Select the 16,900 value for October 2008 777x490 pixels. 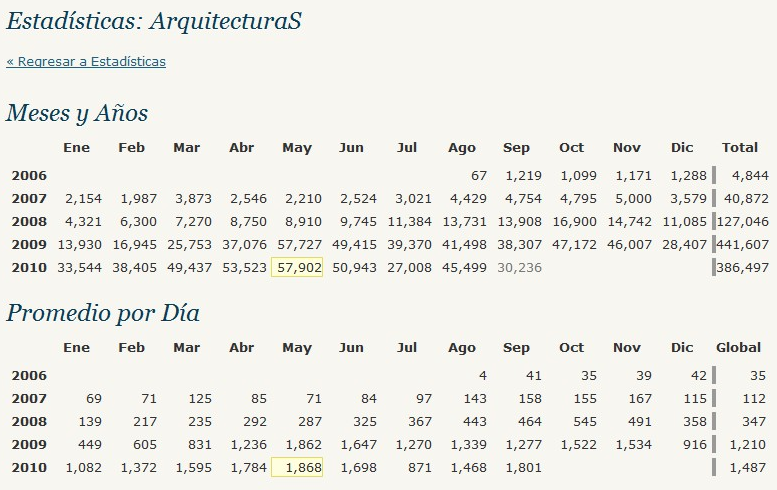(574, 221)
